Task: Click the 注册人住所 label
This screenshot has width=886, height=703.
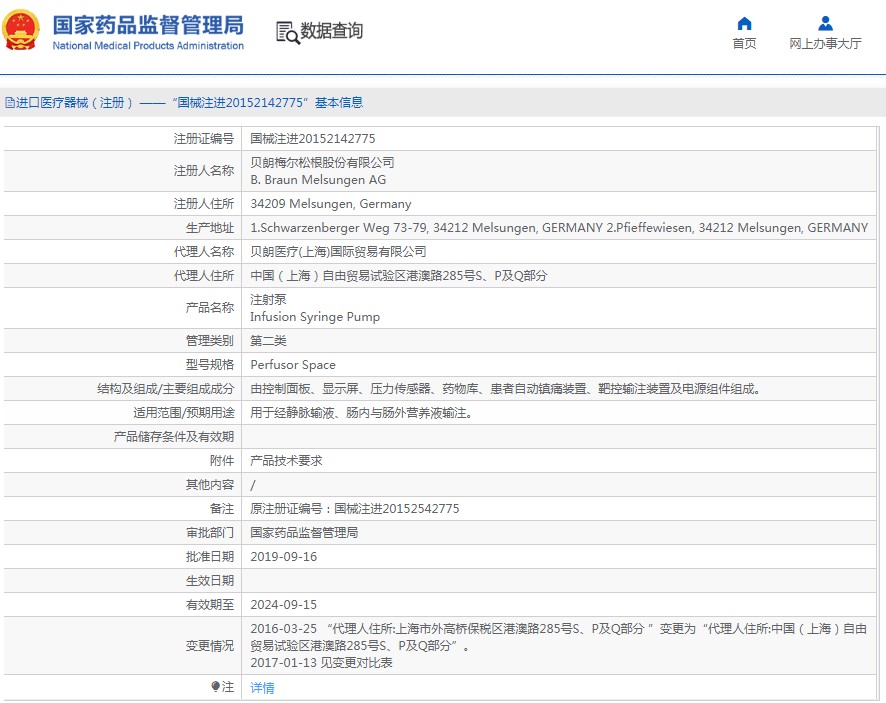Action: click(203, 203)
